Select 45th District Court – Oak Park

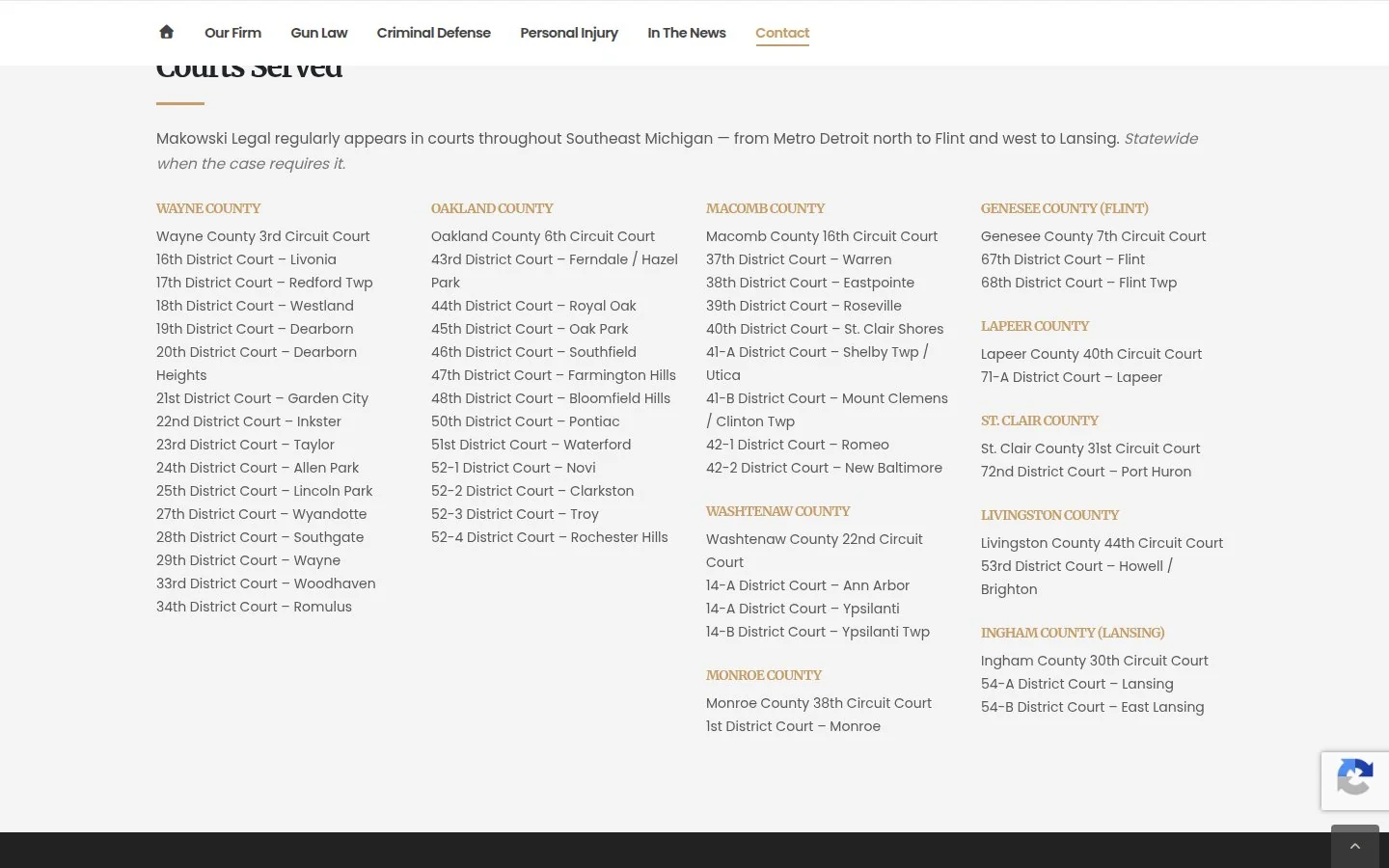530,329
